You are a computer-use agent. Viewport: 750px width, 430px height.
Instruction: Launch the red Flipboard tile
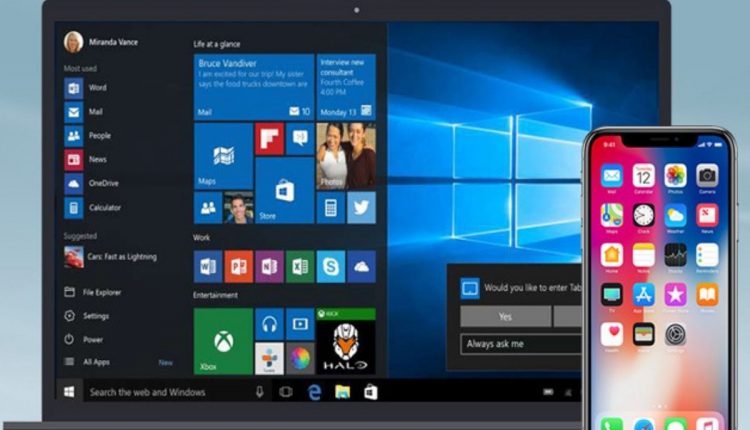269,139
